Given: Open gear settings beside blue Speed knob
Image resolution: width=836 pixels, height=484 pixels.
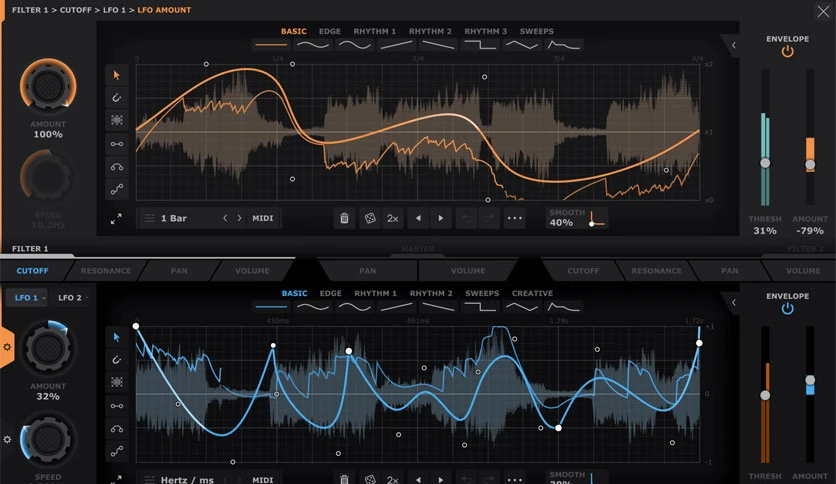Looking at the screenshot, I should [x=7, y=440].
